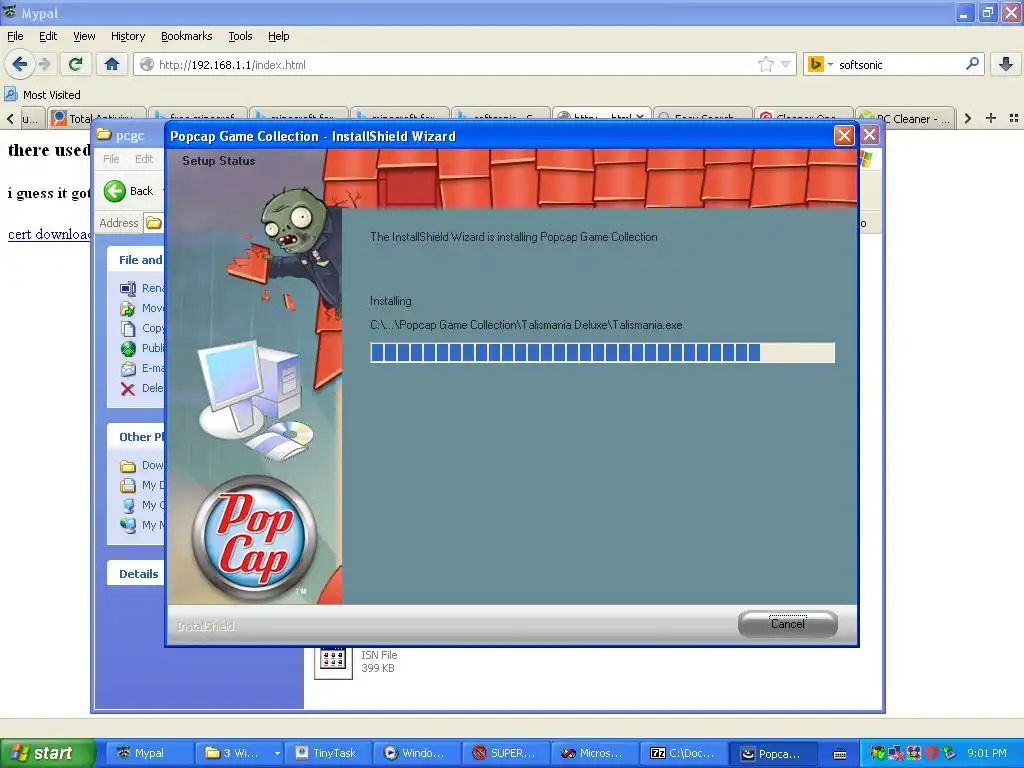Switch to the PC Cleaner tab
1024x768 pixels.
(x=905, y=118)
